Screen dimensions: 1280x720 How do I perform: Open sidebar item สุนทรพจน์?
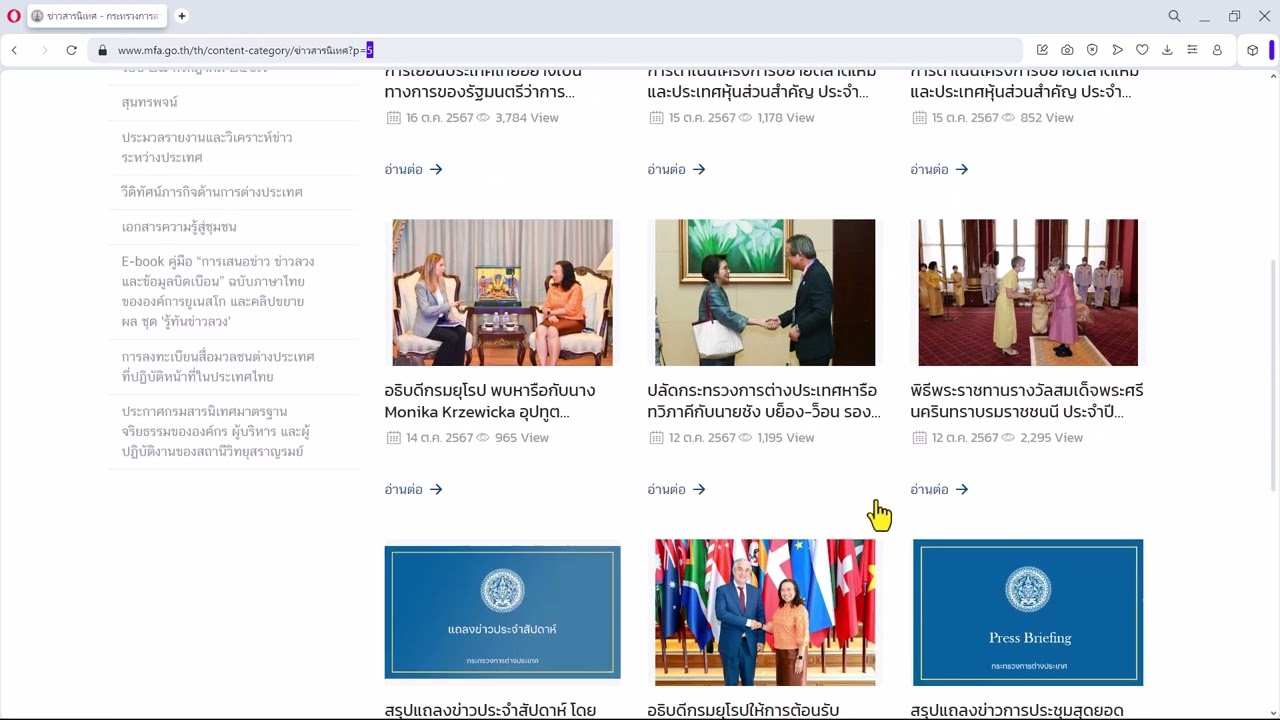point(150,102)
